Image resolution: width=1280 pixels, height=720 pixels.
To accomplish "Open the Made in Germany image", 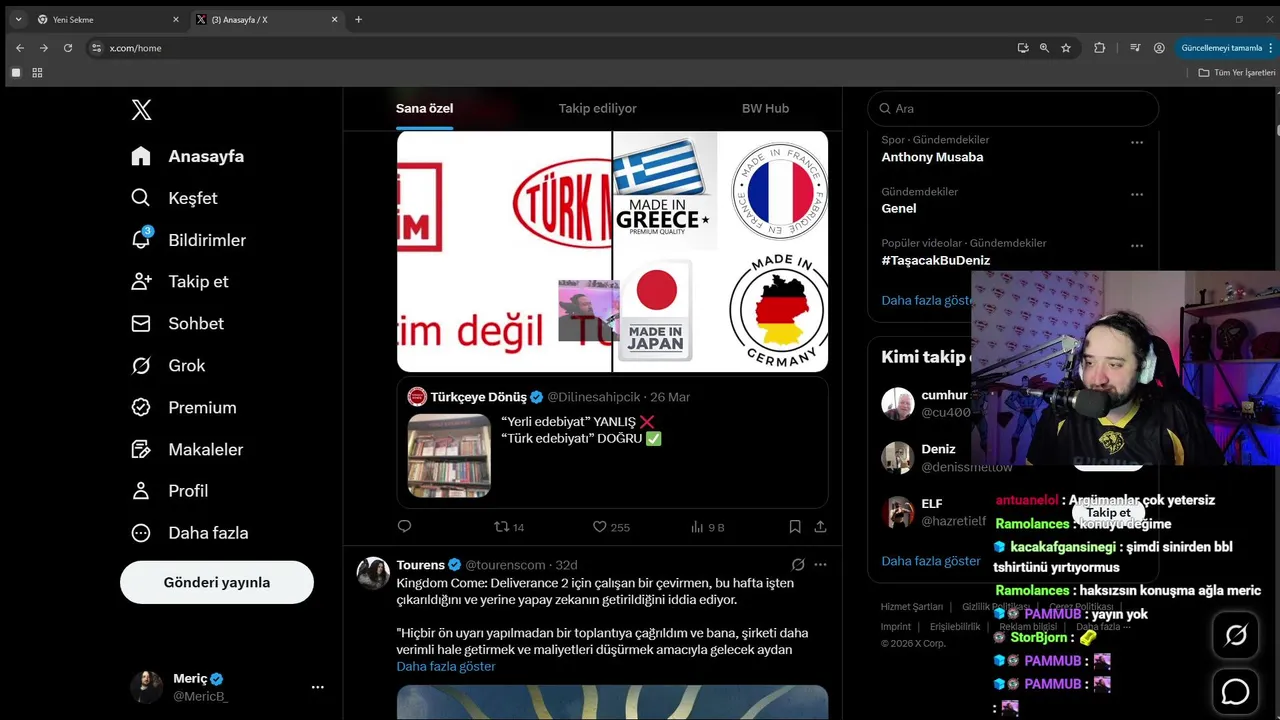I will point(775,311).
